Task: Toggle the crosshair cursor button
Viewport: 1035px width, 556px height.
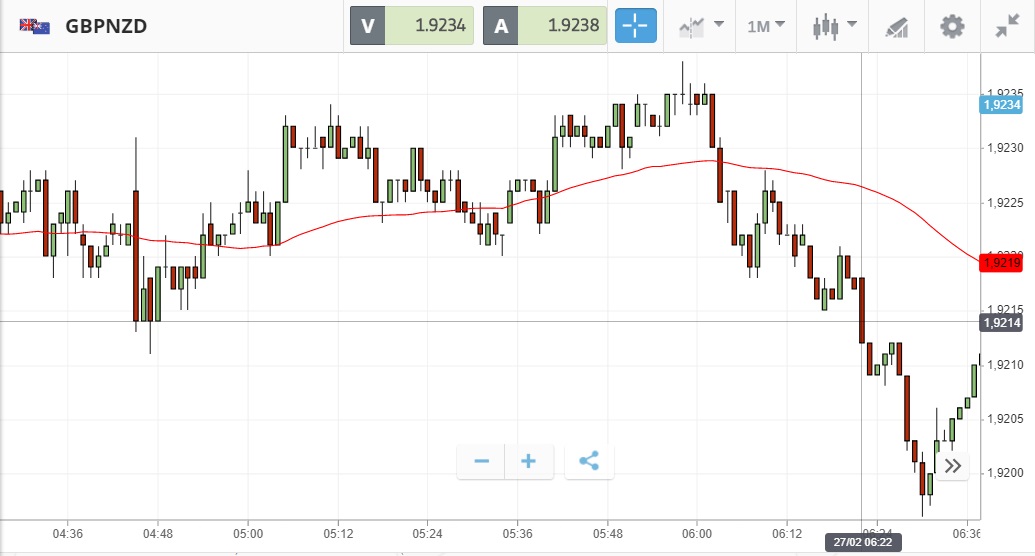Action: (x=636, y=26)
